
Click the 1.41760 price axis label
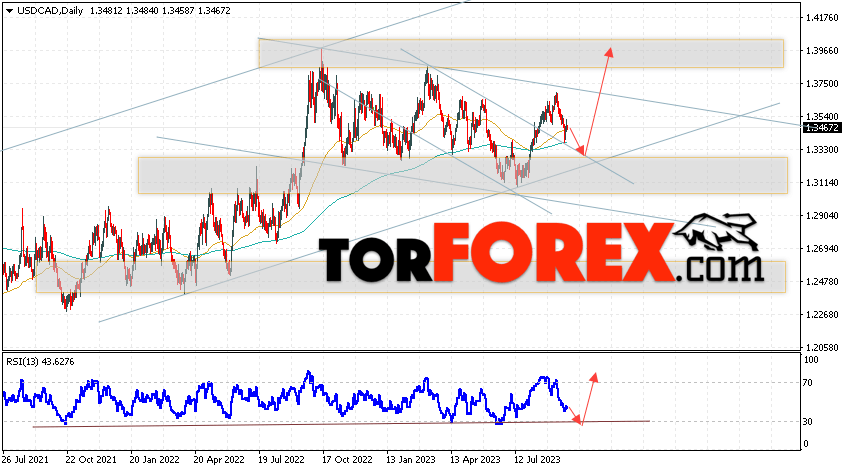click(822, 18)
